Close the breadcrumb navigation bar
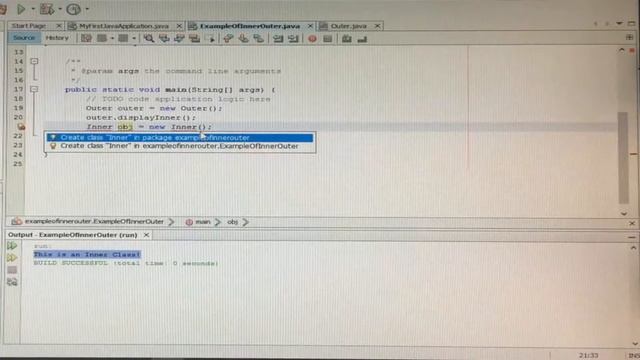This screenshot has height=360, width=640. [632, 223]
